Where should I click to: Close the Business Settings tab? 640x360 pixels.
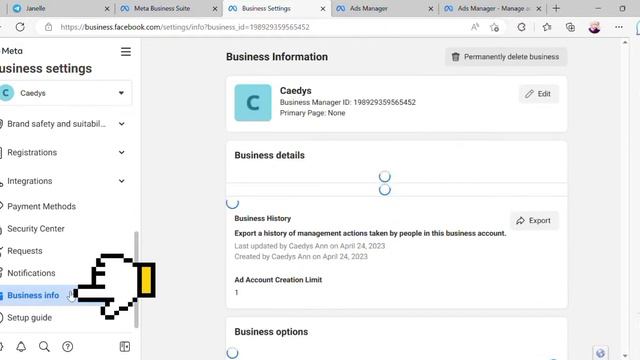tap(323, 9)
